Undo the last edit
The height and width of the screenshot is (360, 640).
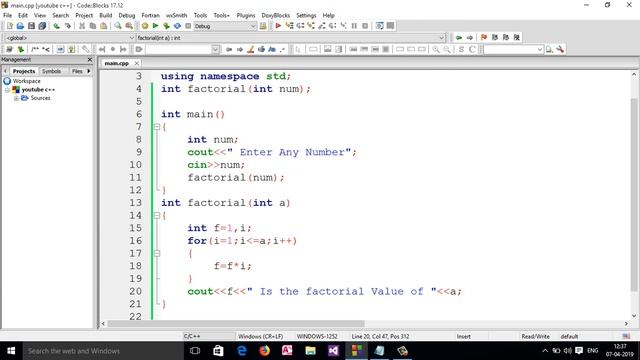tap(57, 26)
